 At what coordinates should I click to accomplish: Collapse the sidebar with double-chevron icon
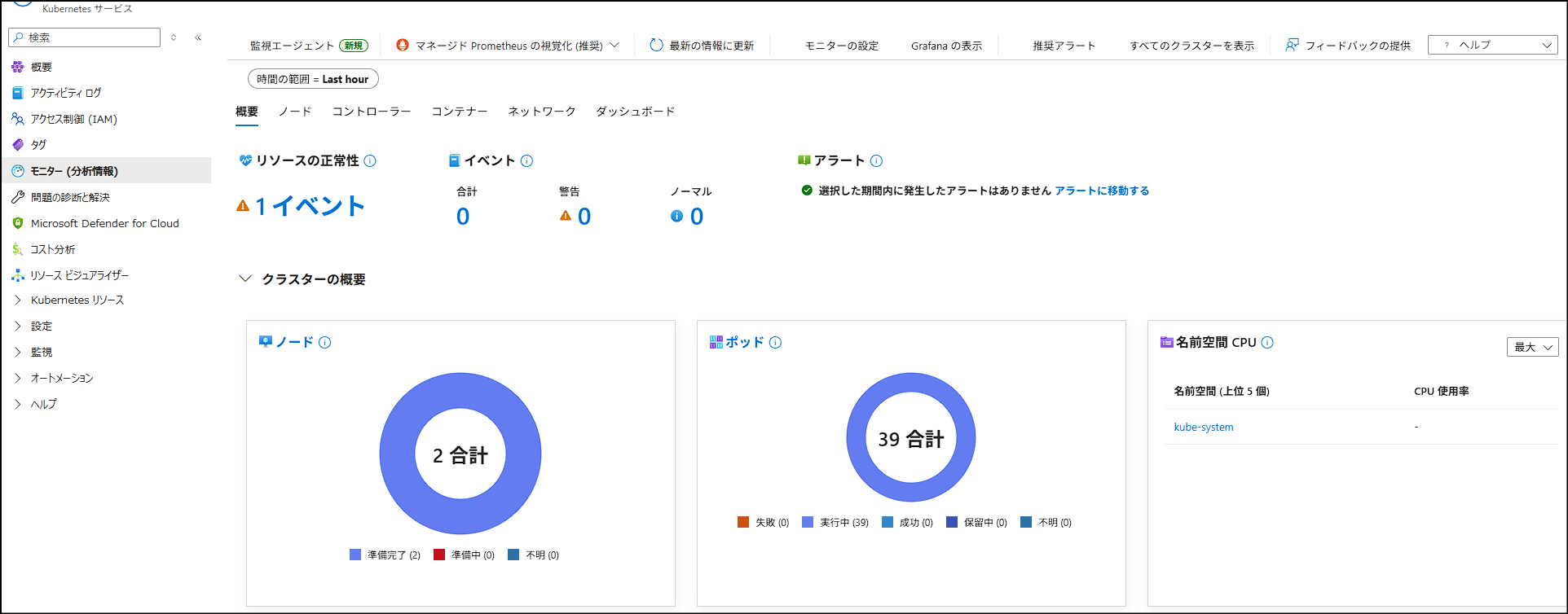[198, 37]
